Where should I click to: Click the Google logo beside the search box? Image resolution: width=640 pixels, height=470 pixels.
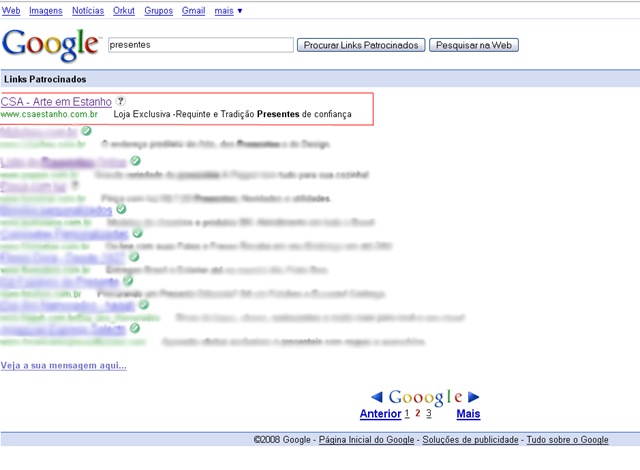point(51,45)
